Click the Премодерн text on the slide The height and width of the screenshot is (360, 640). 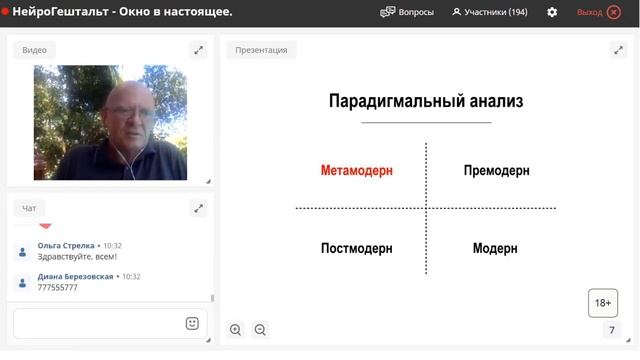496,170
